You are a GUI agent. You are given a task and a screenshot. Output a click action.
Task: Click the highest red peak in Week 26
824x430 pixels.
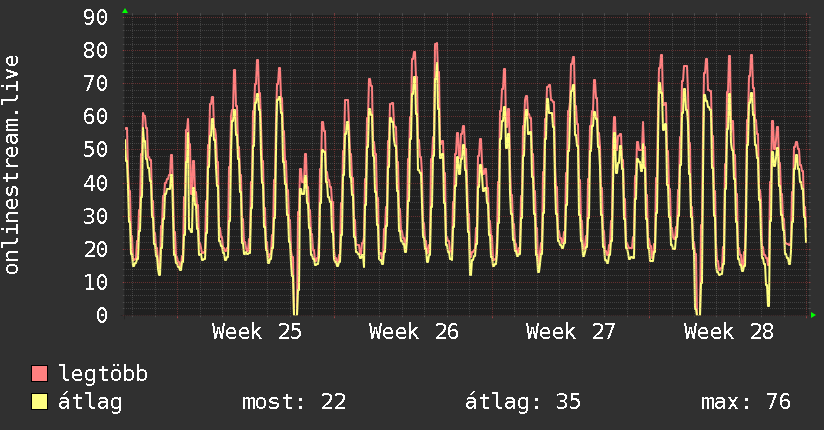pyautogui.click(x=436, y=44)
